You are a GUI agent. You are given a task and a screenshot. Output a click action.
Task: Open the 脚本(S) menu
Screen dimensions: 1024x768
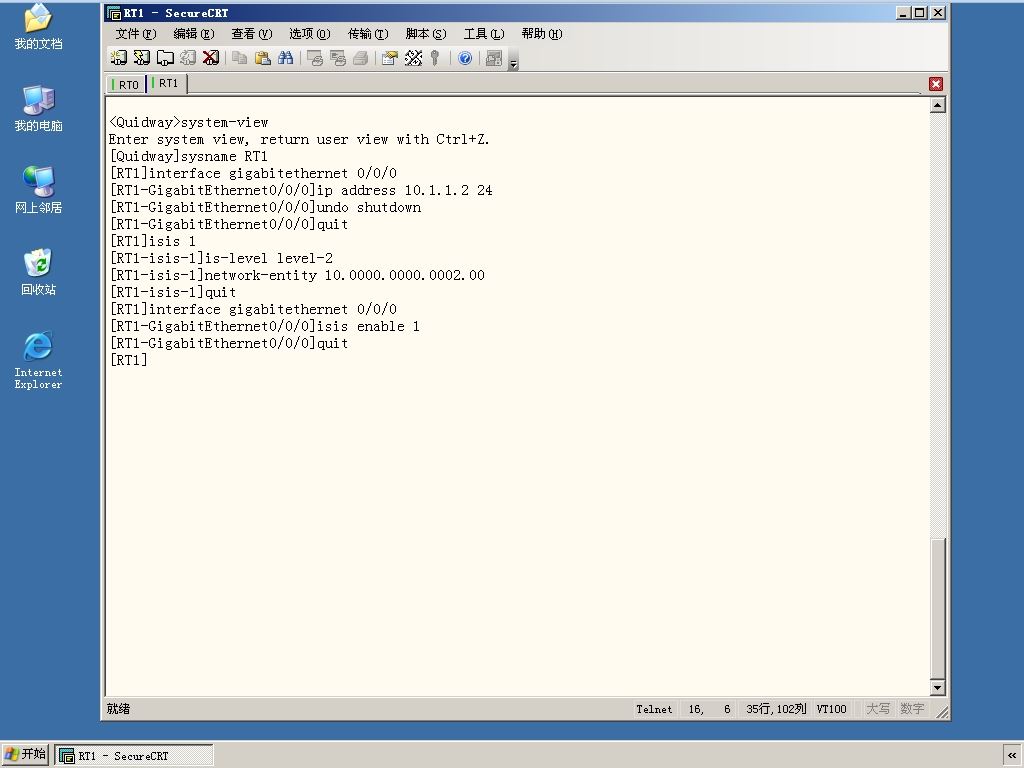(426, 34)
